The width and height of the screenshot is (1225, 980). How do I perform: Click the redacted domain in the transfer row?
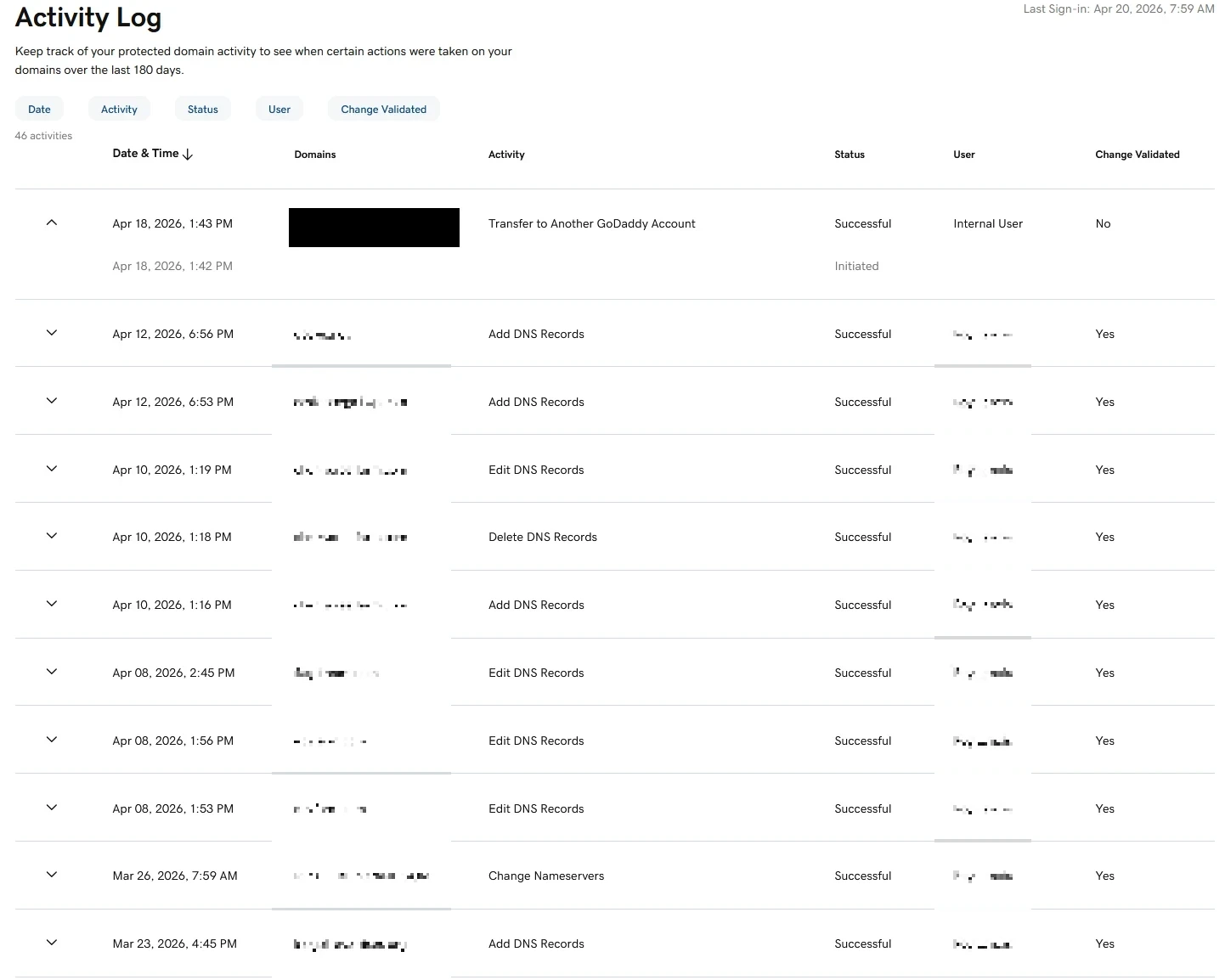tap(374, 228)
